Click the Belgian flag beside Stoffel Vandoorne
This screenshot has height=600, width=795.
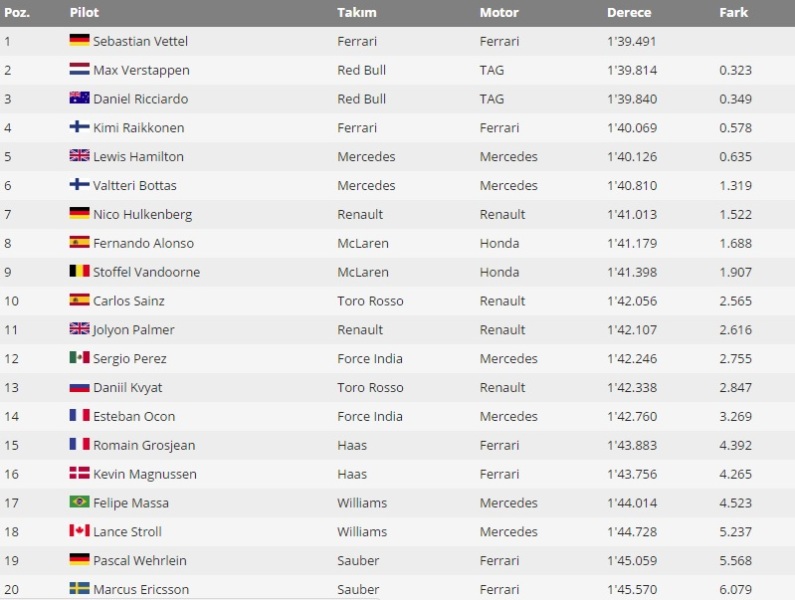coord(79,271)
